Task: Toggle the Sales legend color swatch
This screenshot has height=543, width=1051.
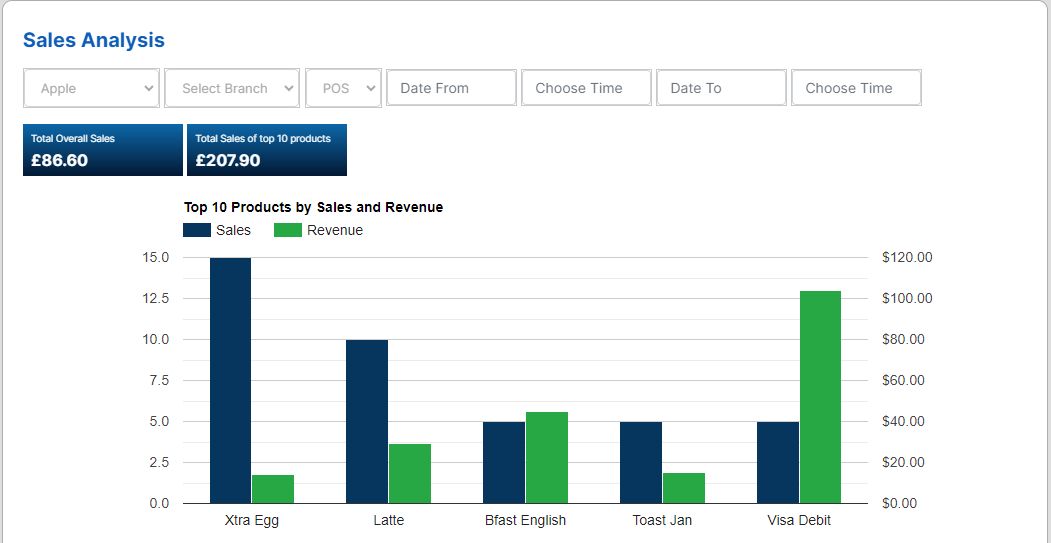Action: [x=197, y=230]
